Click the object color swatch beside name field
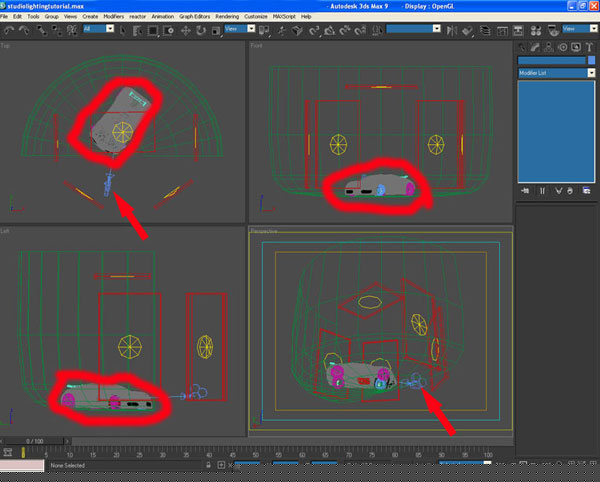The height and width of the screenshot is (482, 600). click(x=592, y=60)
